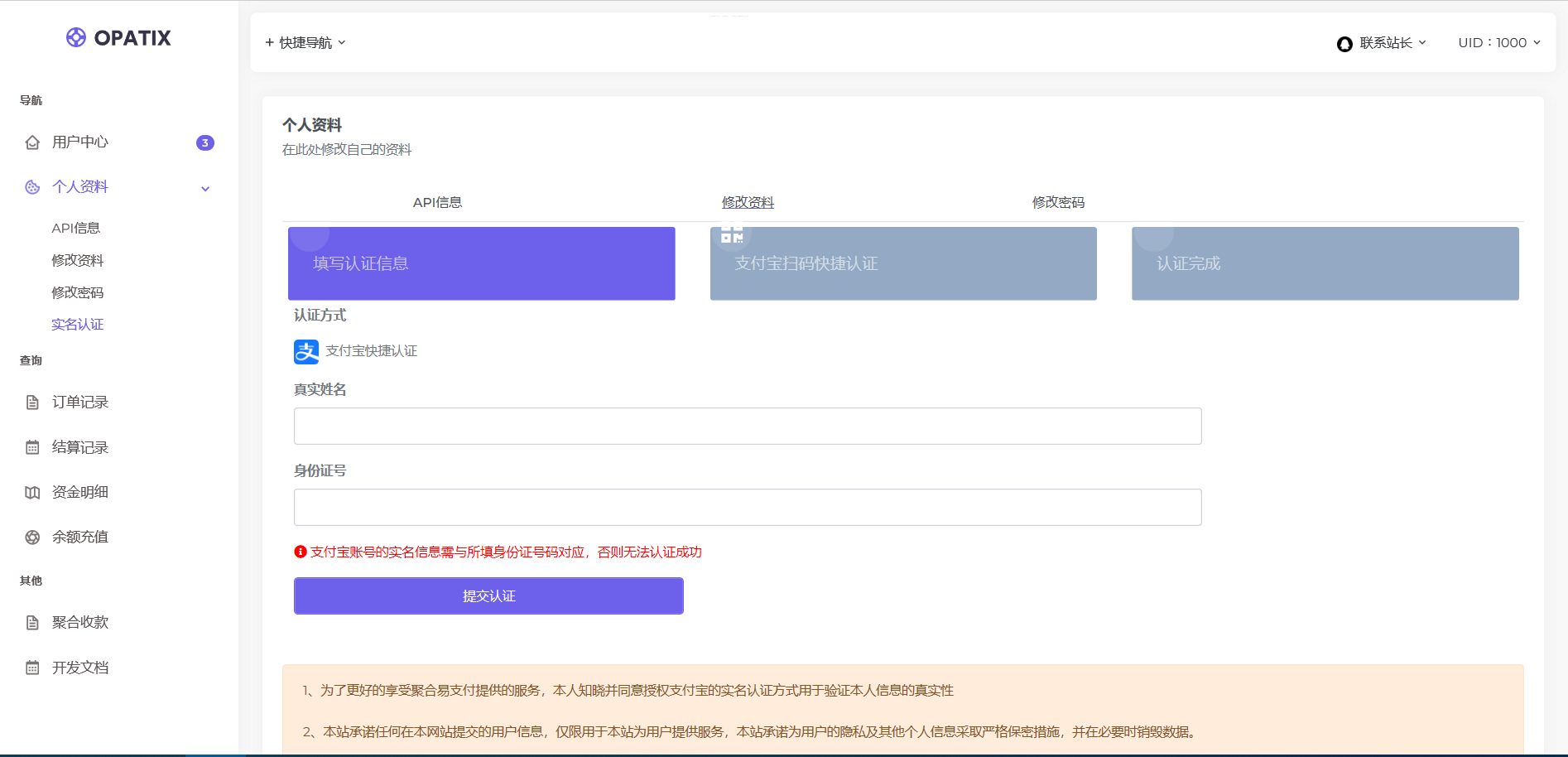The image size is (1568, 757).
Task: Click the notification badge showing 3
Action: [x=204, y=142]
